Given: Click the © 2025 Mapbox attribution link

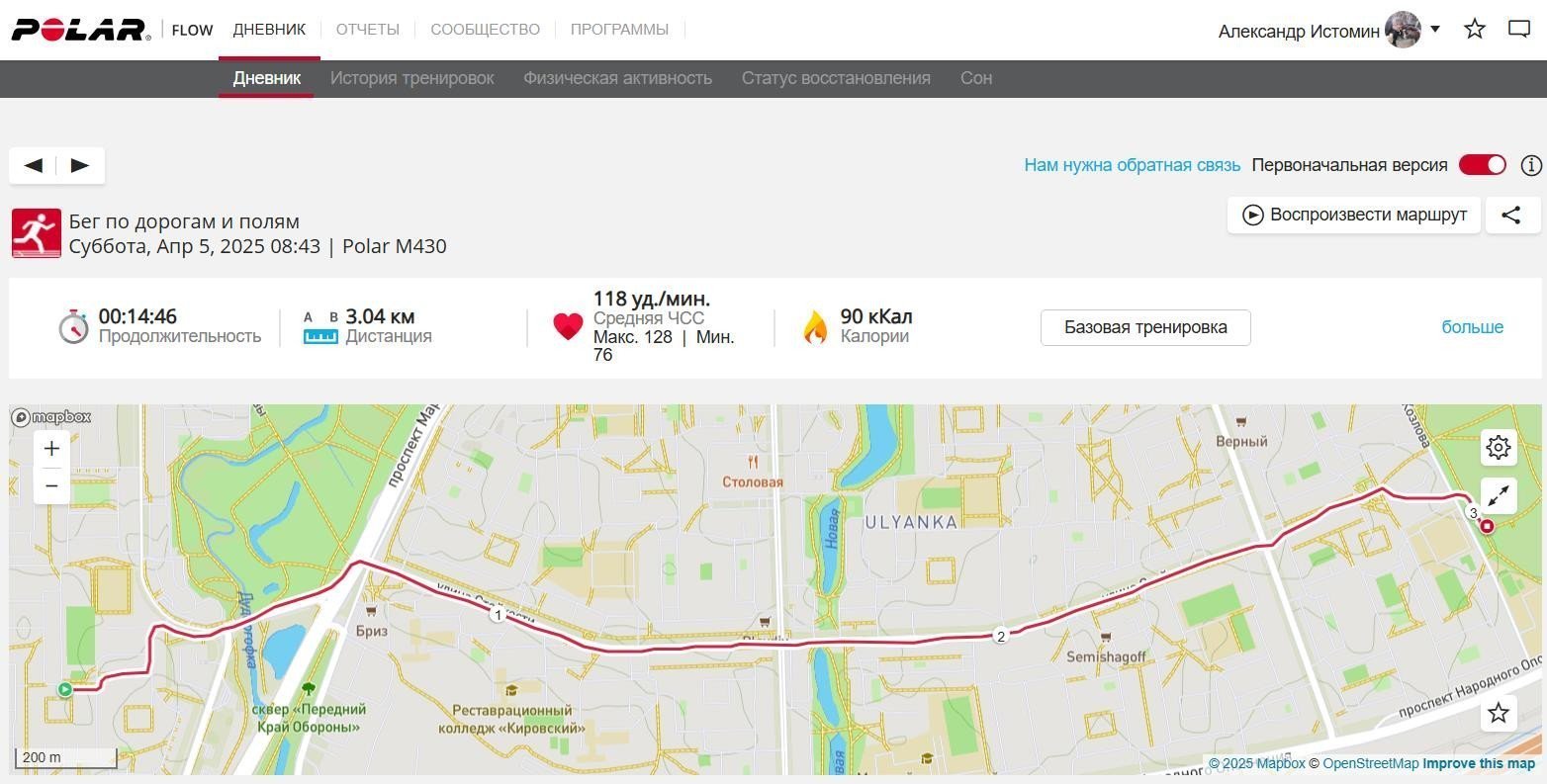Looking at the screenshot, I should pyautogui.click(x=1257, y=763).
